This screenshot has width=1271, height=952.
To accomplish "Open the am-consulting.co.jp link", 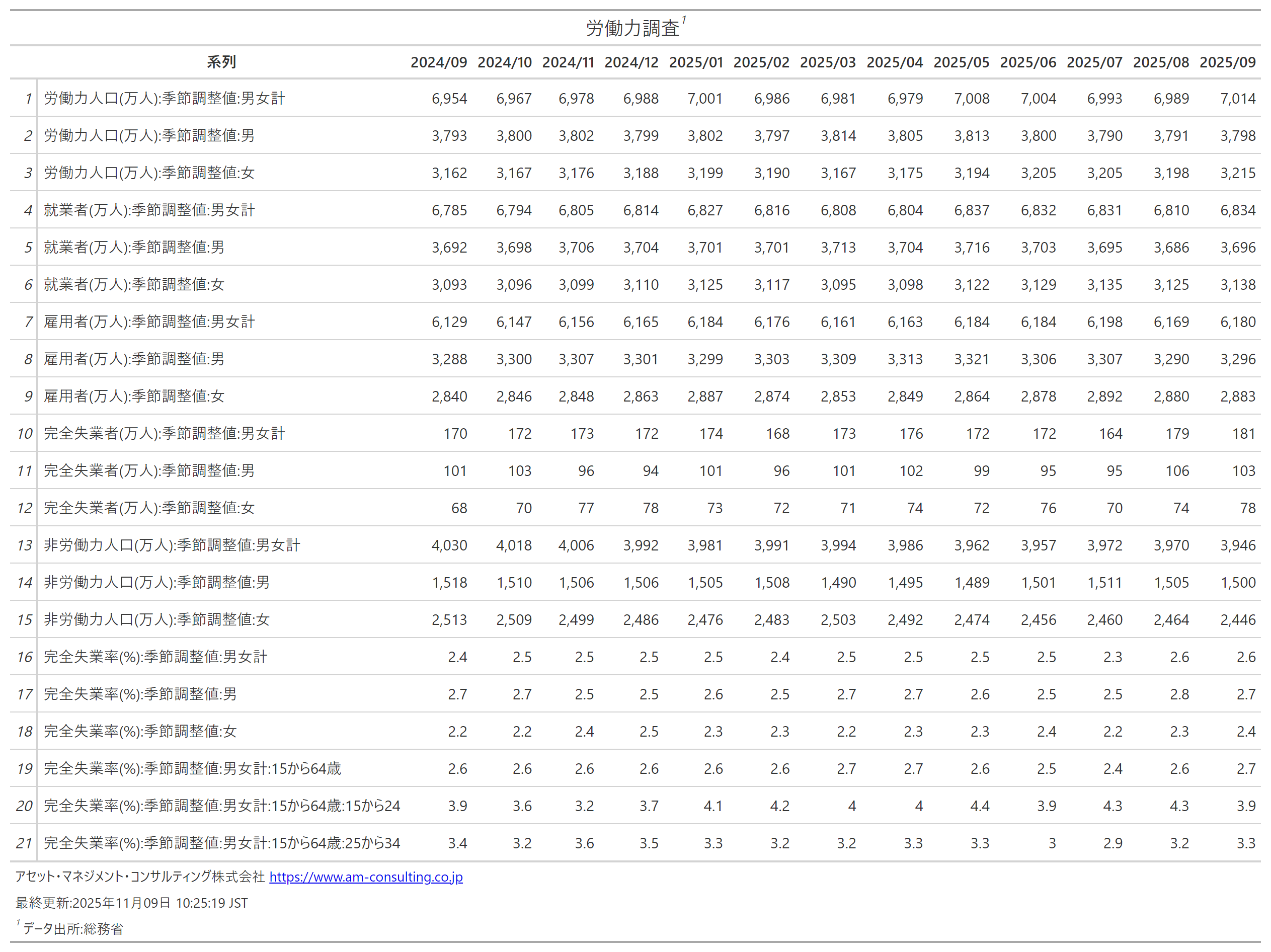I will pyautogui.click(x=365, y=878).
